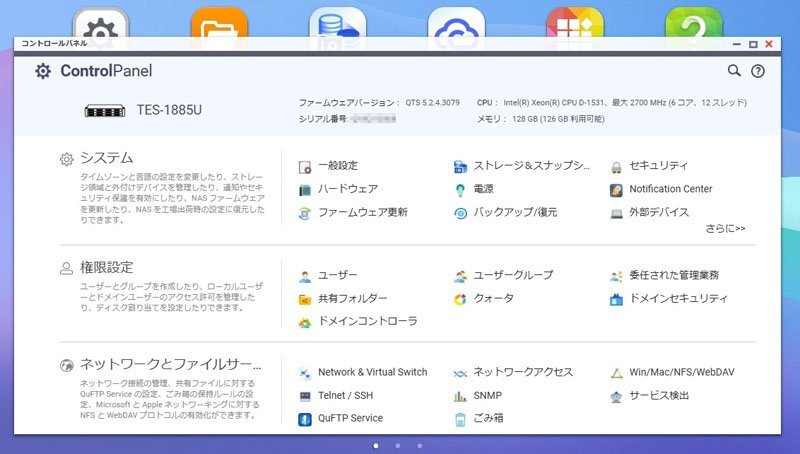Open the Notification Center icon
The height and width of the screenshot is (454, 800).
(616, 190)
